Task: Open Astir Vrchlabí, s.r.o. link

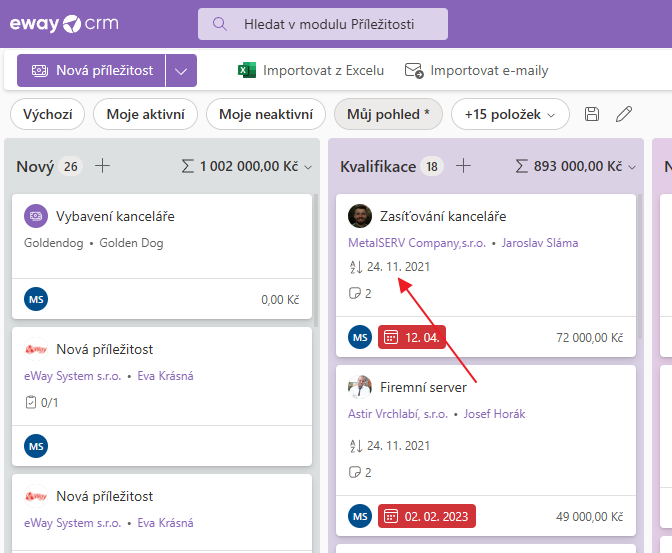Action: 398,414
